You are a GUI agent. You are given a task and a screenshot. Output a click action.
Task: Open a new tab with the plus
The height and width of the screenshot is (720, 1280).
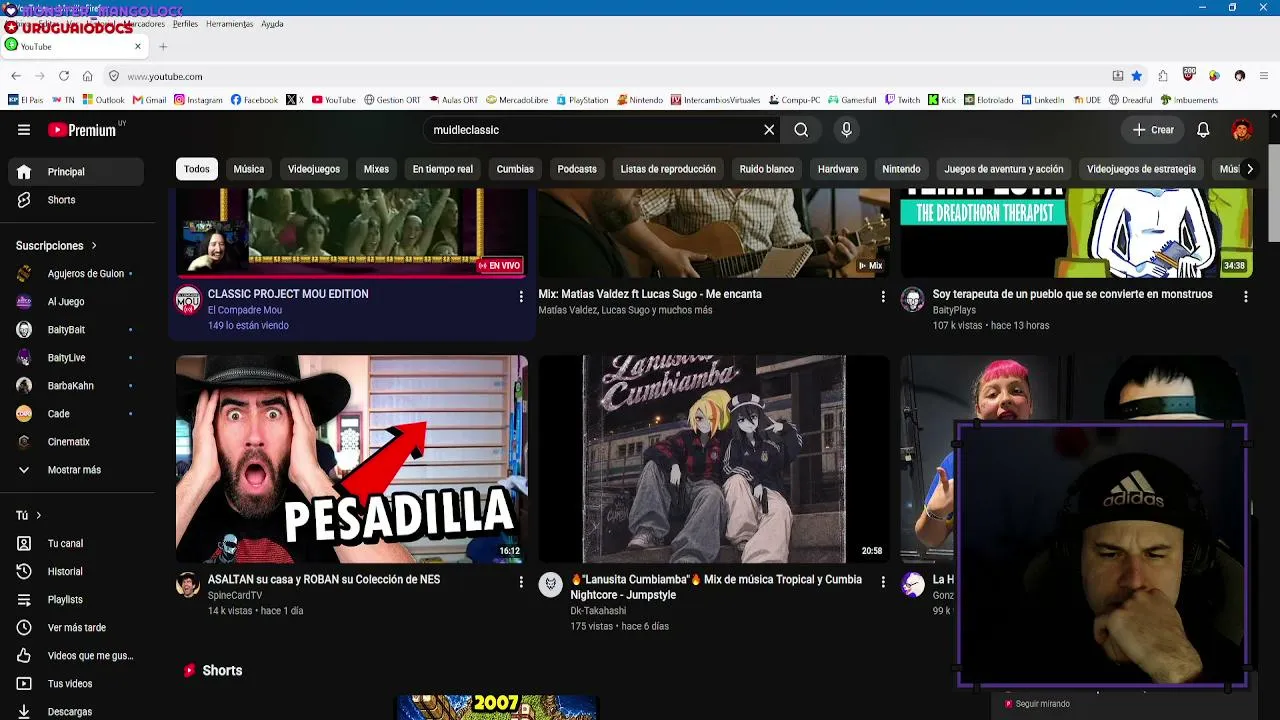pyautogui.click(x=163, y=46)
